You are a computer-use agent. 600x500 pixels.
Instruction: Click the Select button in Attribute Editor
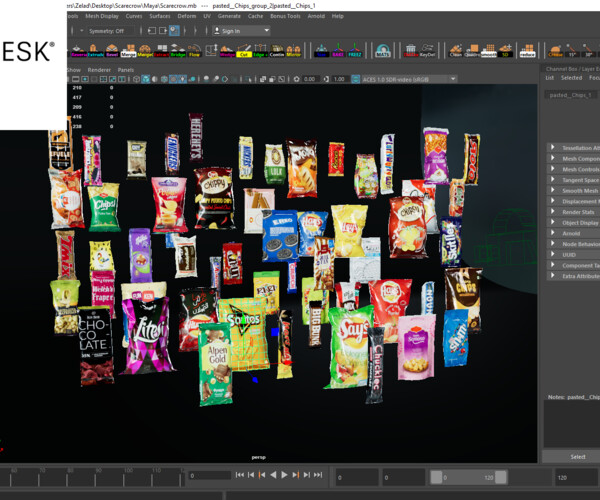click(x=578, y=457)
